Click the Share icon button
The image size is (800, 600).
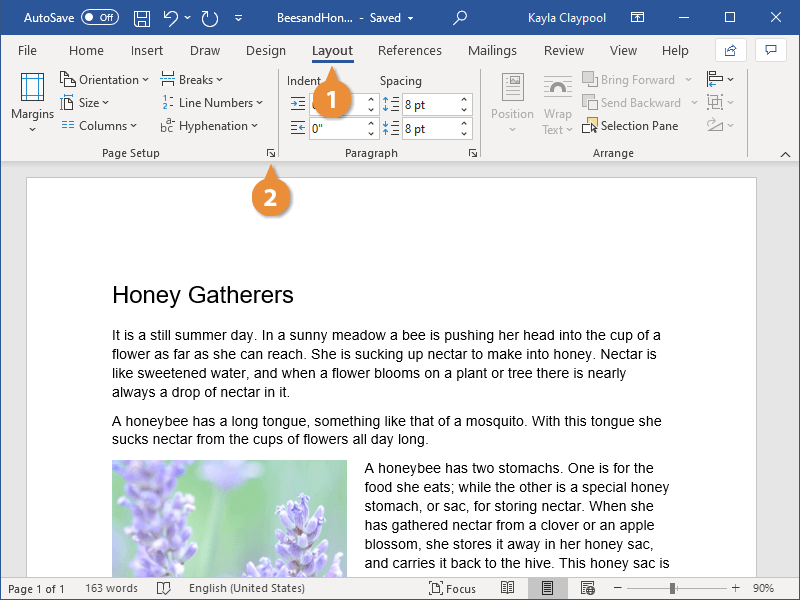point(730,50)
